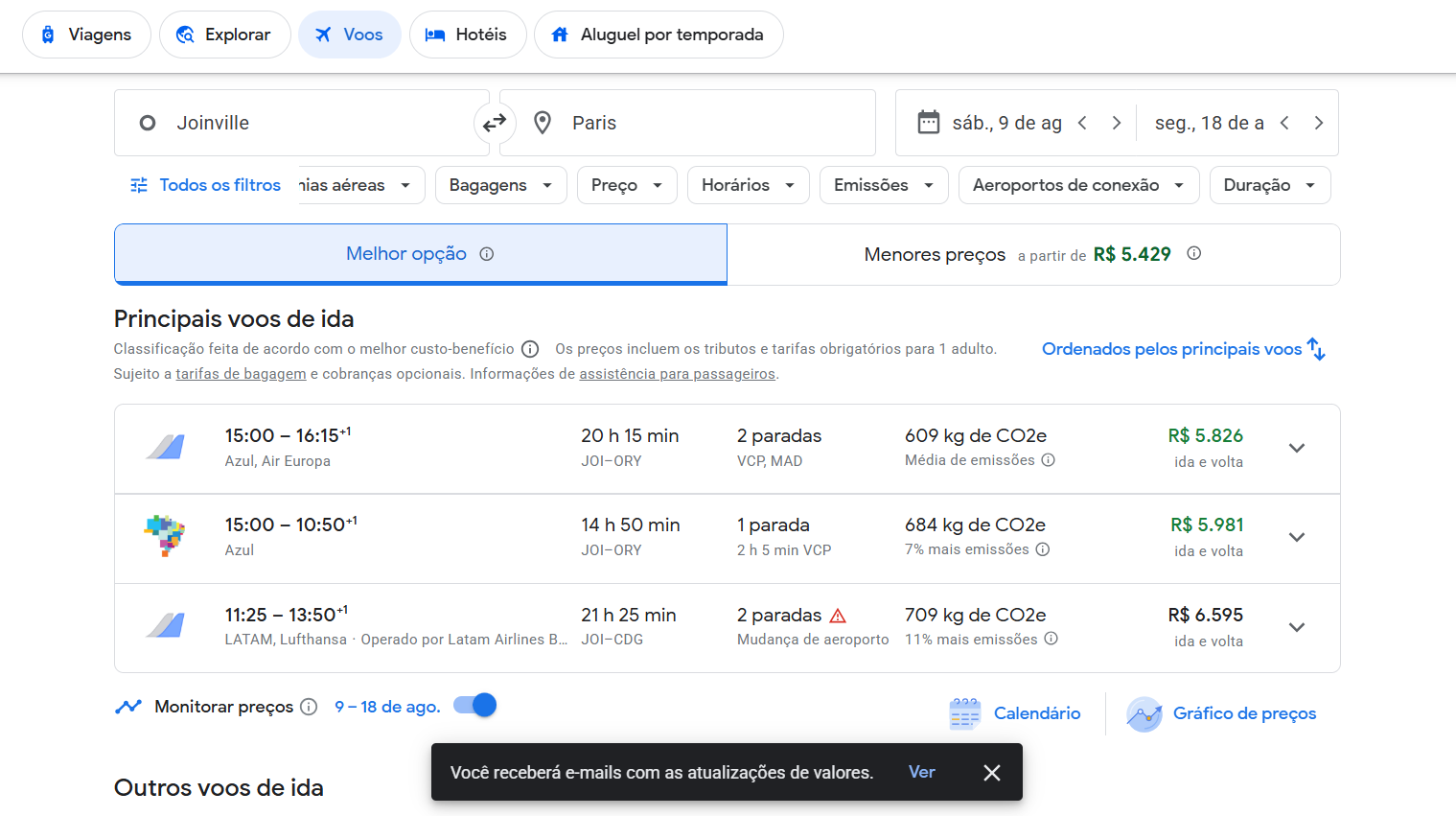Swap origin and destination cities
Screen dimensions: 1456x816
point(495,123)
